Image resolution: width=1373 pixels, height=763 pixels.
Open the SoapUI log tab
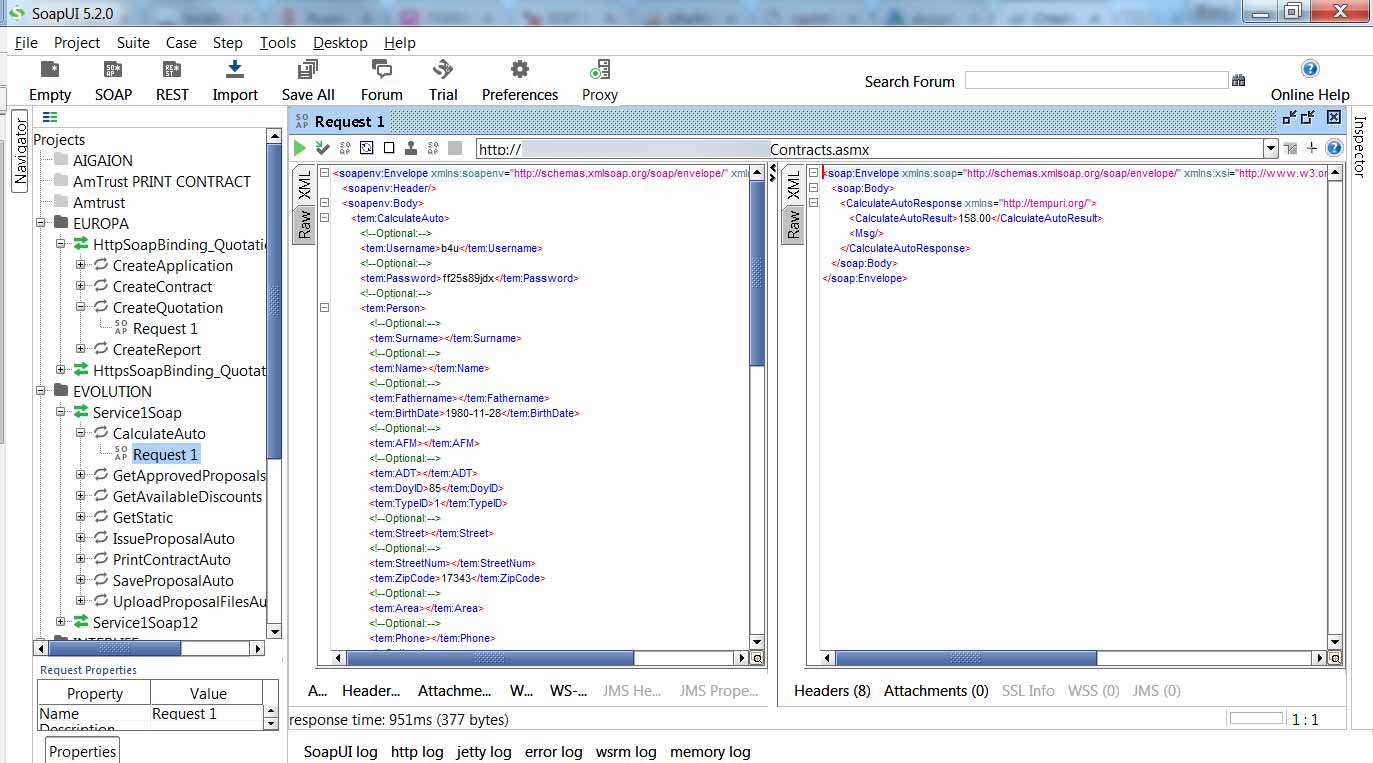(341, 752)
